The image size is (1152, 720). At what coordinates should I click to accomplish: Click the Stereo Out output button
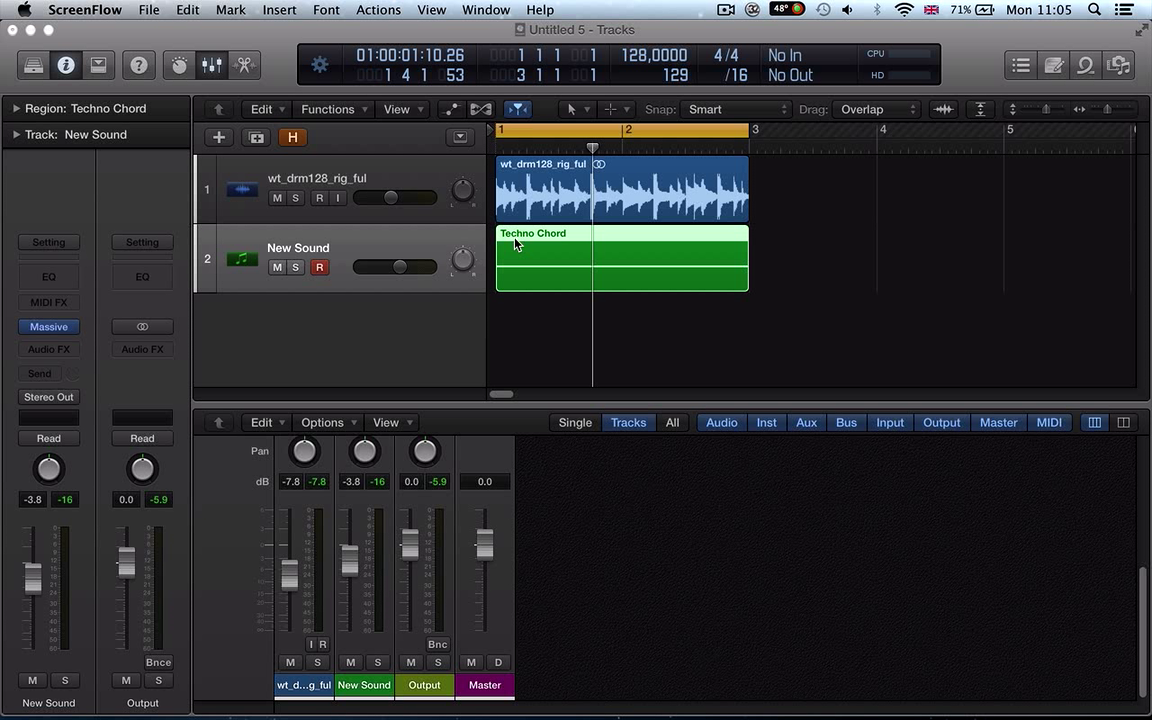click(x=48, y=397)
